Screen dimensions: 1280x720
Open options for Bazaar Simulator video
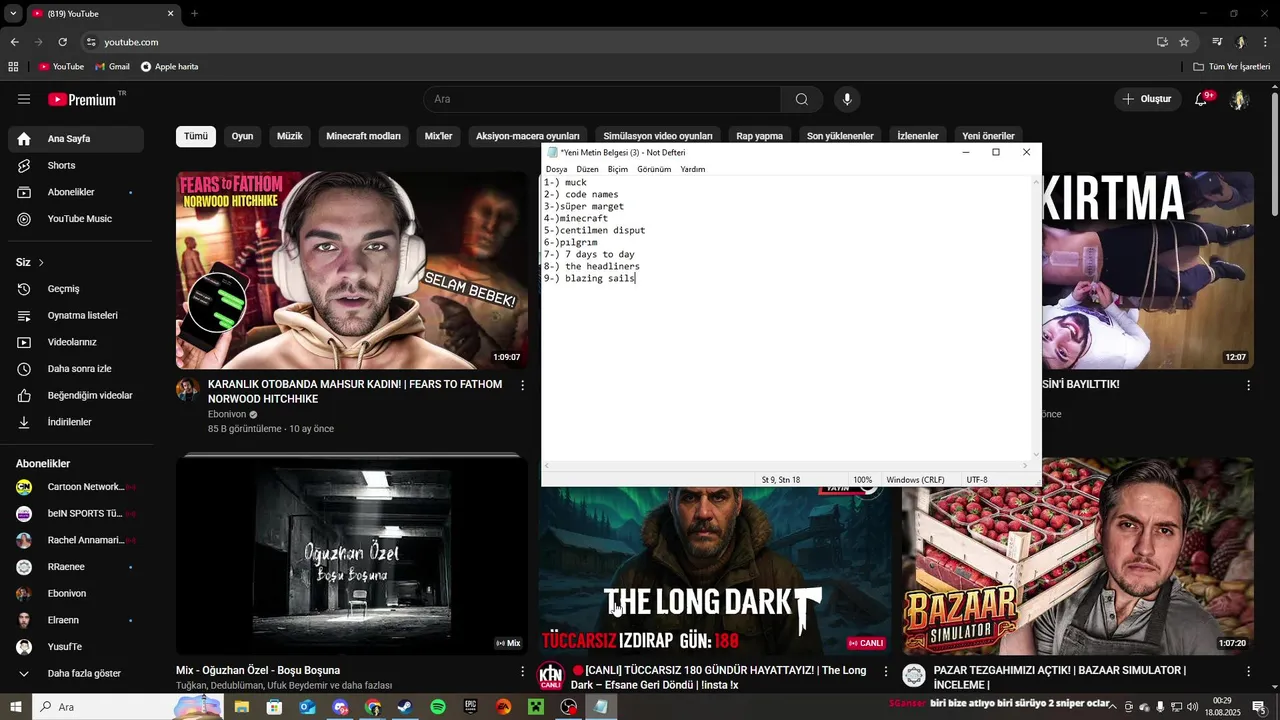coord(1248,671)
